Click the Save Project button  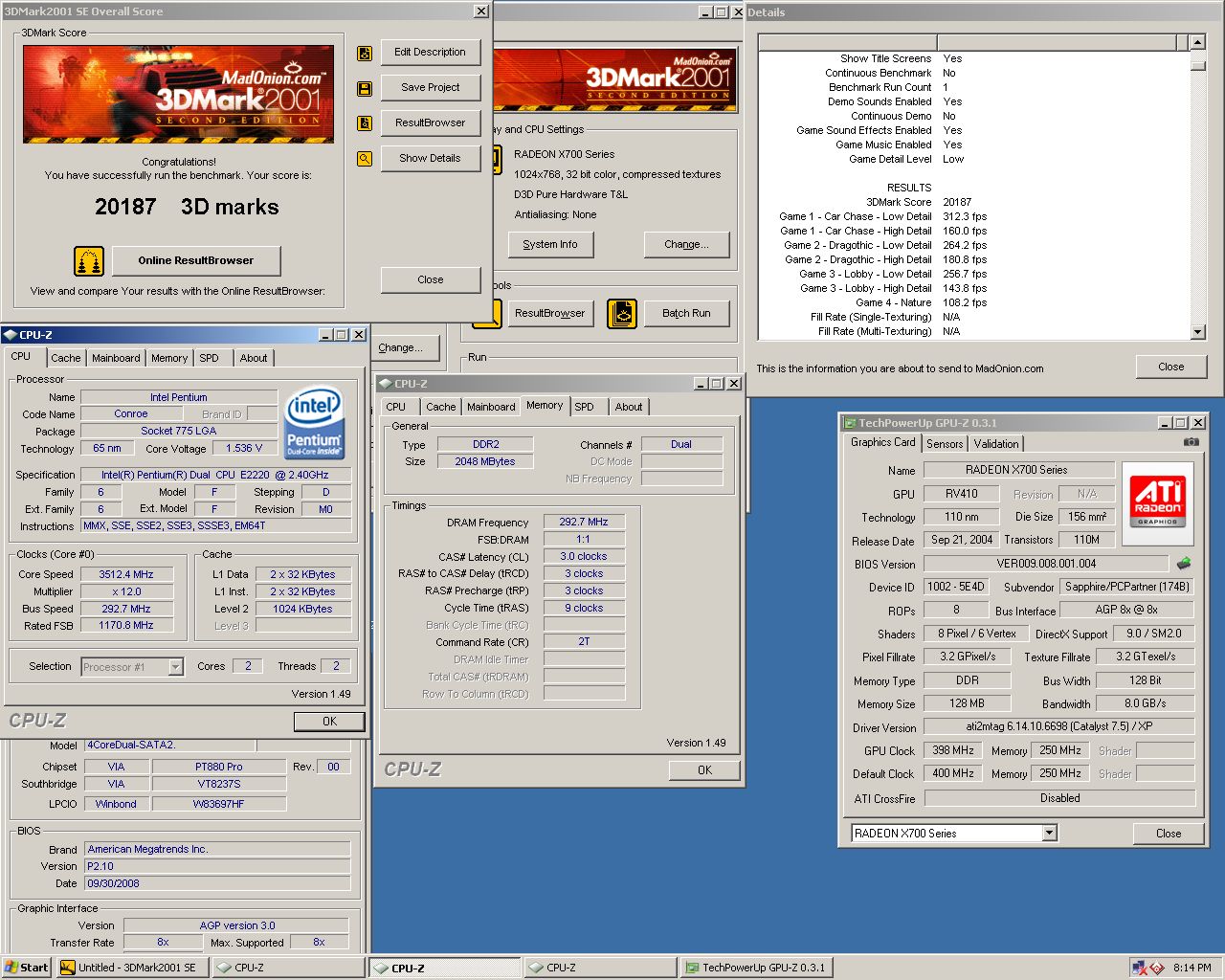point(431,88)
